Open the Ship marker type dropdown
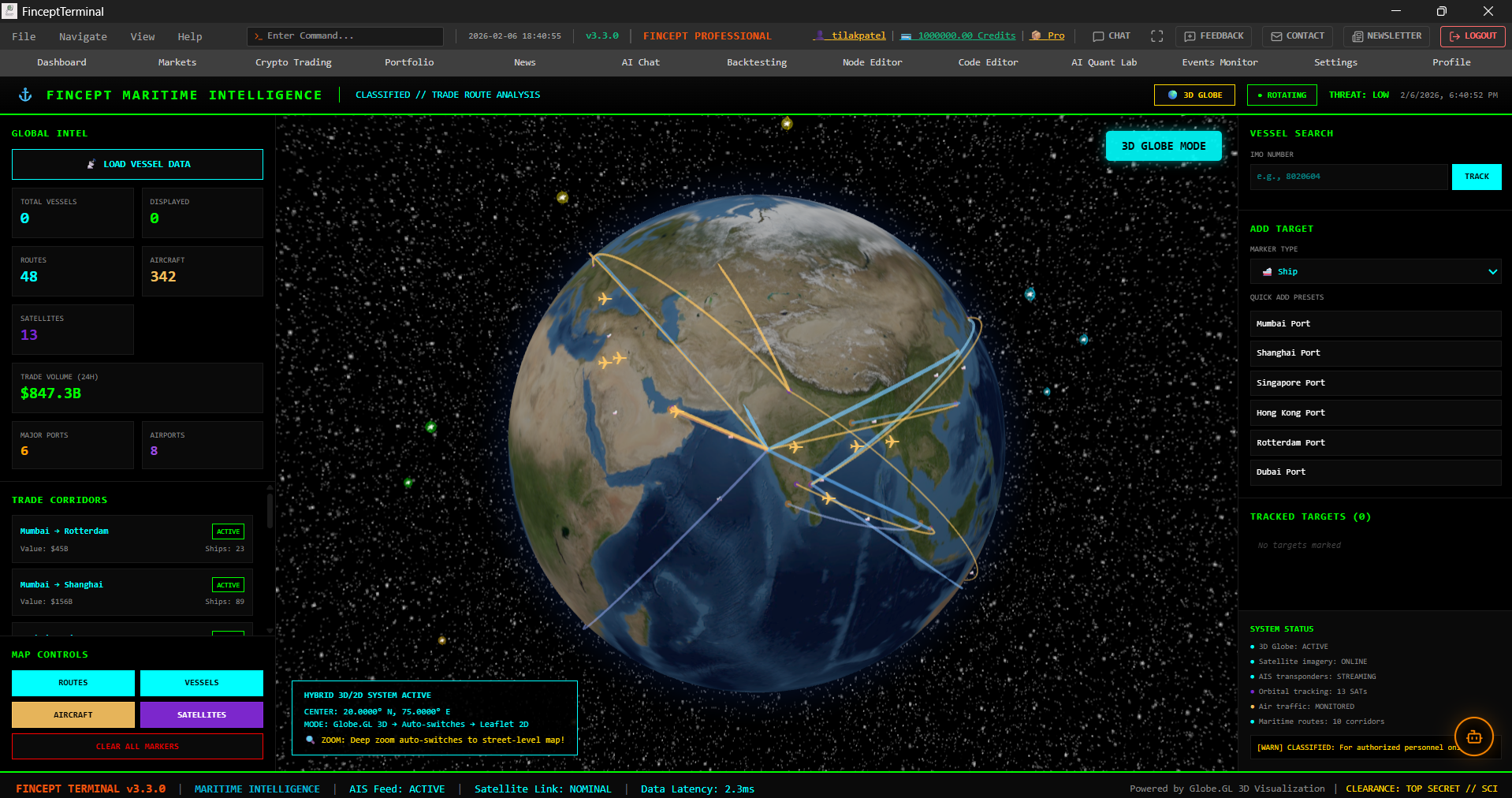 pyautogui.click(x=1374, y=271)
